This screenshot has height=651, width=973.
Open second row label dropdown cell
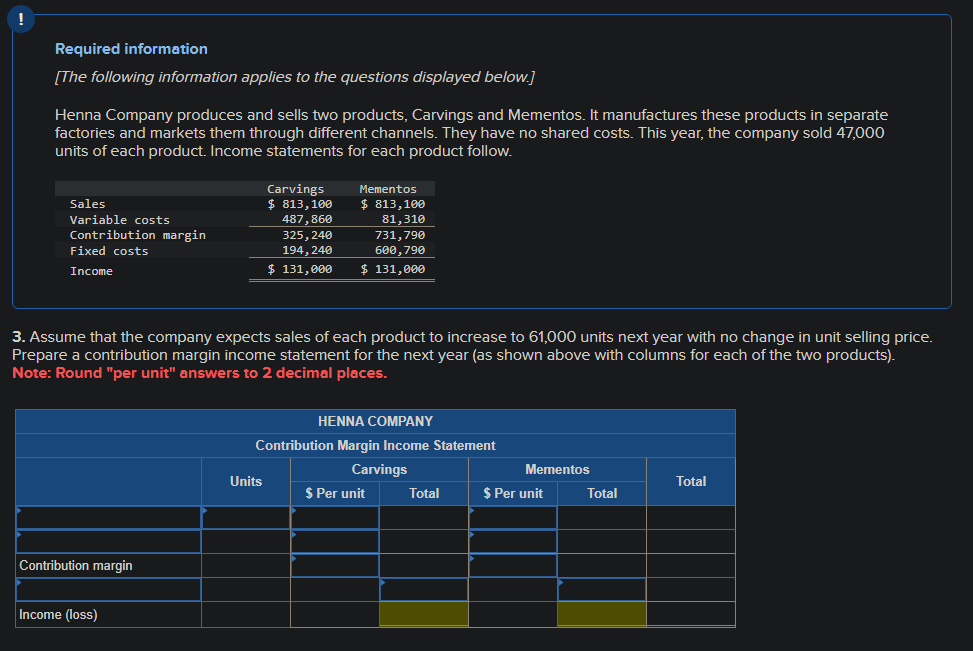[x=109, y=542]
